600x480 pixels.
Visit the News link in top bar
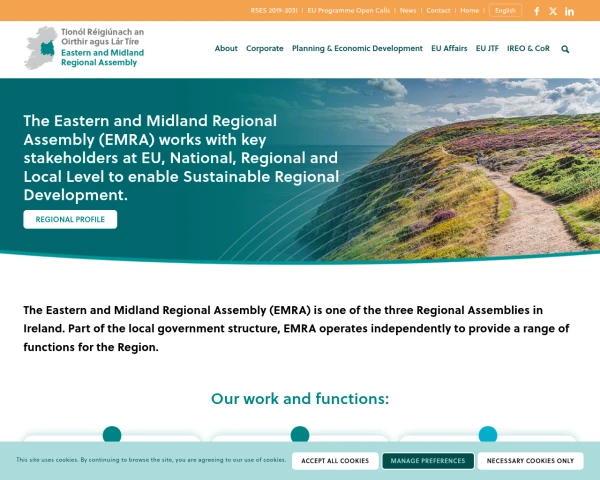[x=408, y=11]
